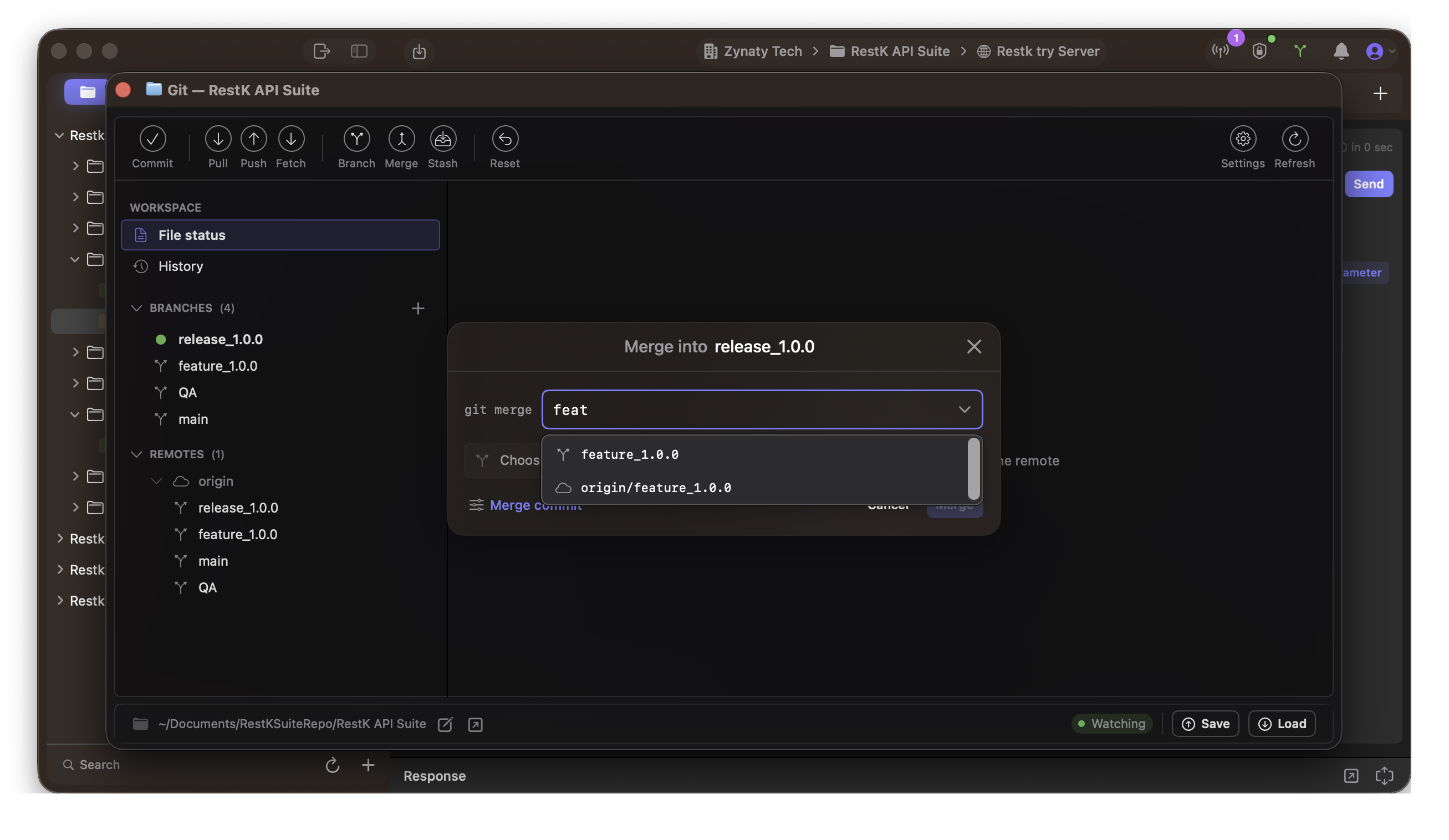Click the Save button
The height and width of the screenshot is (840, 1449).
[x=1205, y=723]
